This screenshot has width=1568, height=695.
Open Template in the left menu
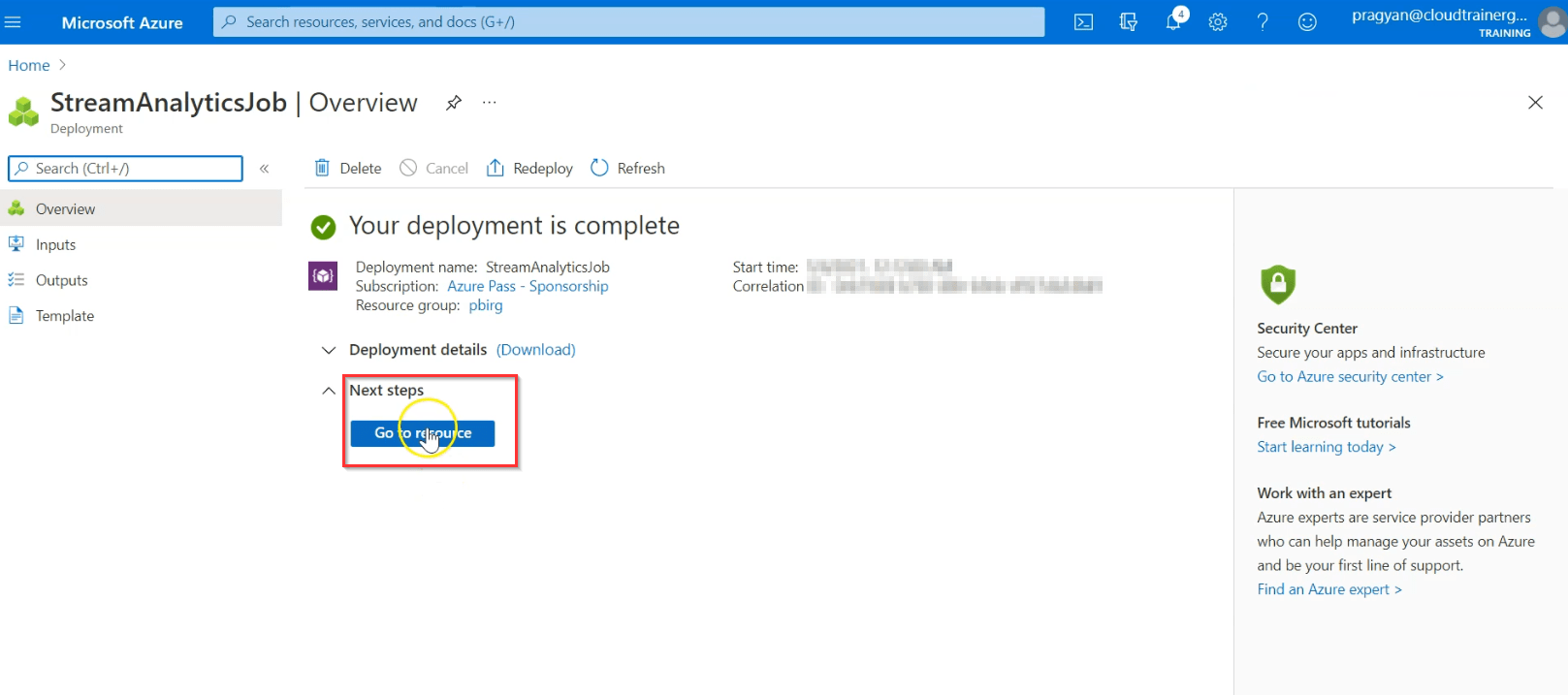[142, 316]
